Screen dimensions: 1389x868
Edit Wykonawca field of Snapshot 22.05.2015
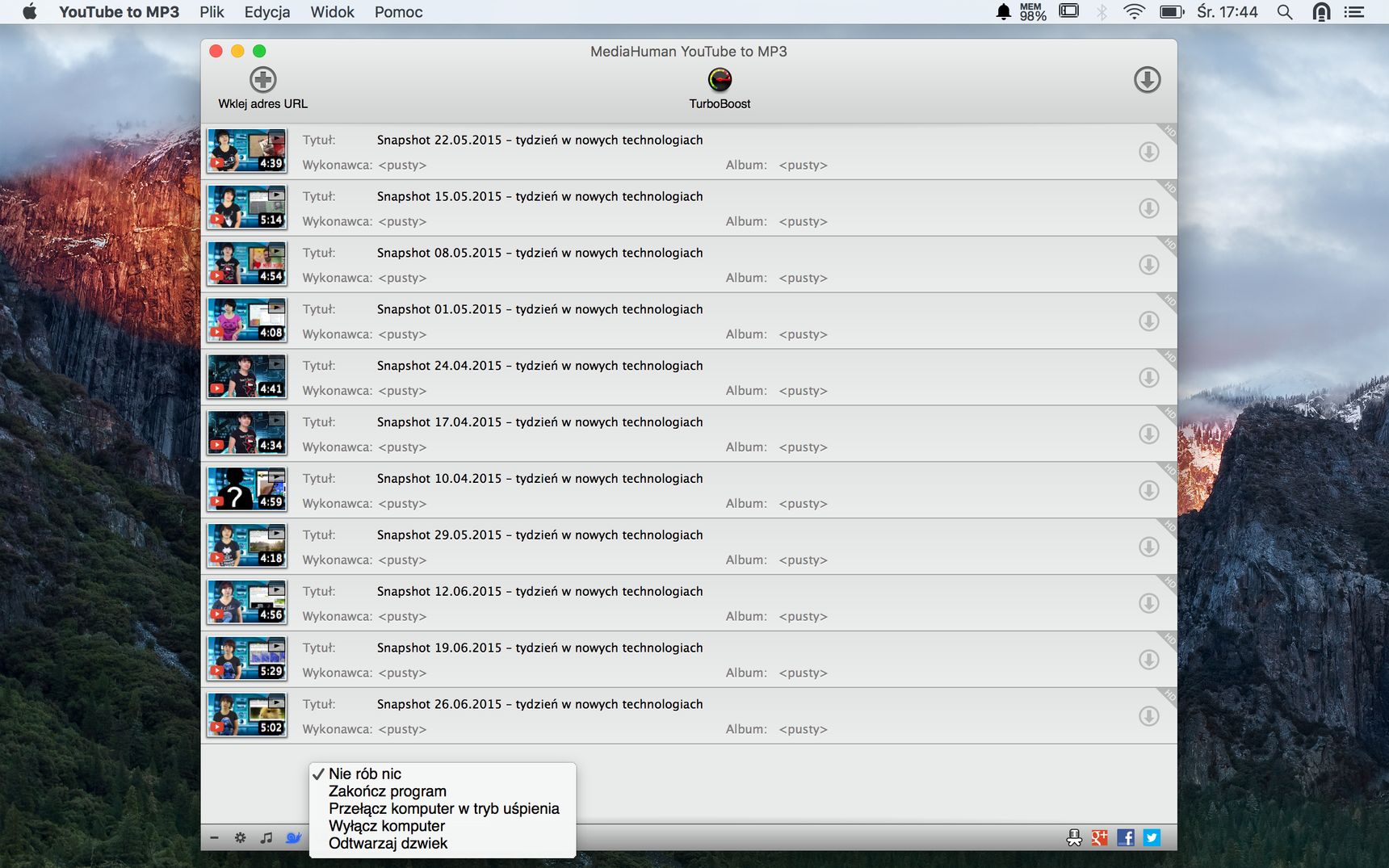pyautogui.click(x=402, y=165)
